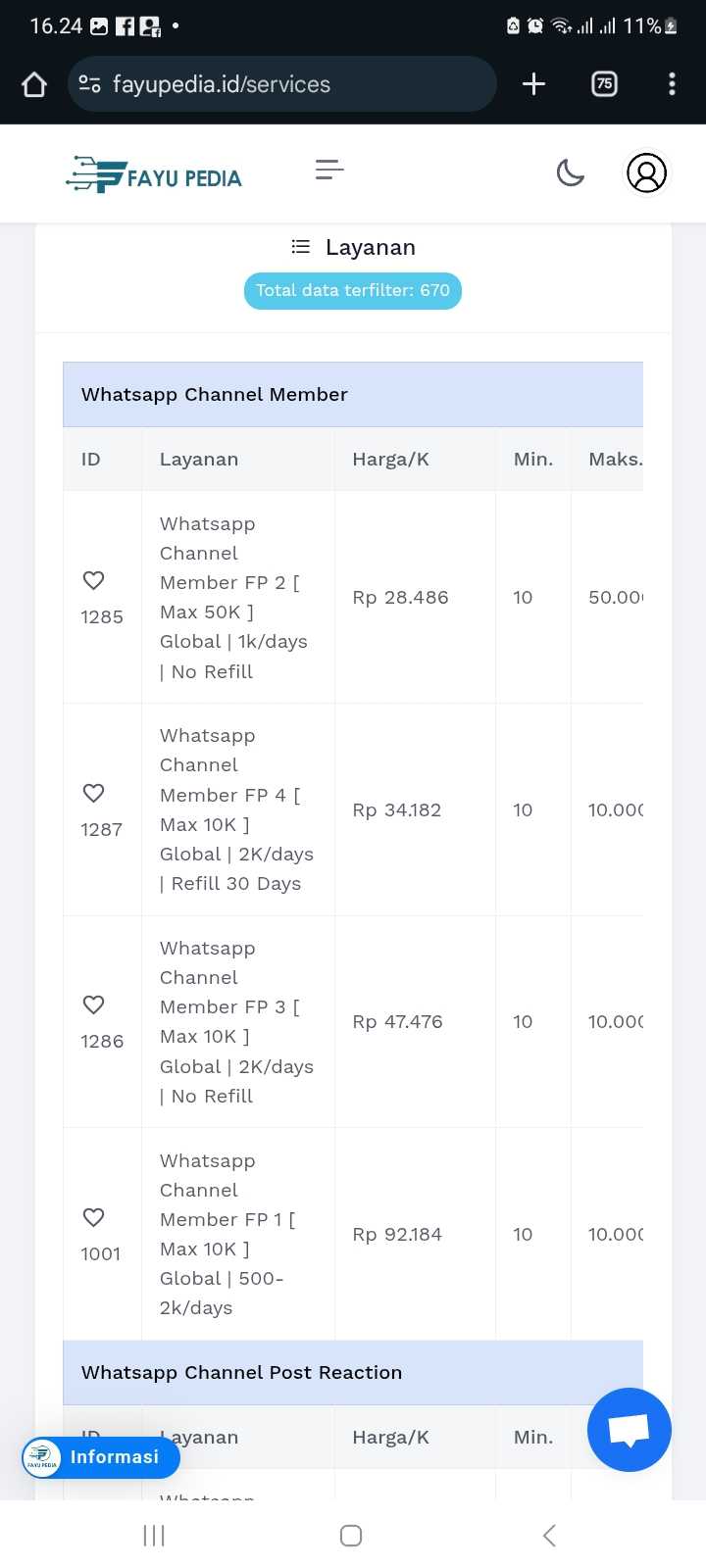The width and height of the screenshot is (706, 1568).
Task: Open the browser three-dot overflow menu
Action: click(x=672, y=84)
